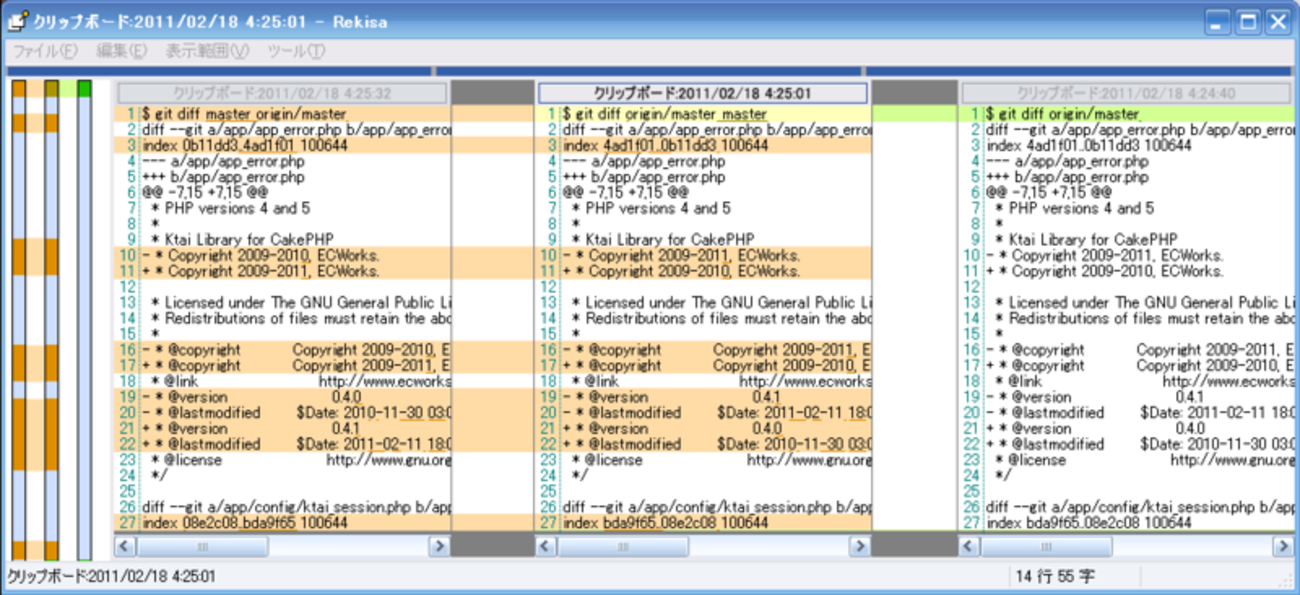Click the left arrow of 4:25:32 pane scrollbar

124,547
